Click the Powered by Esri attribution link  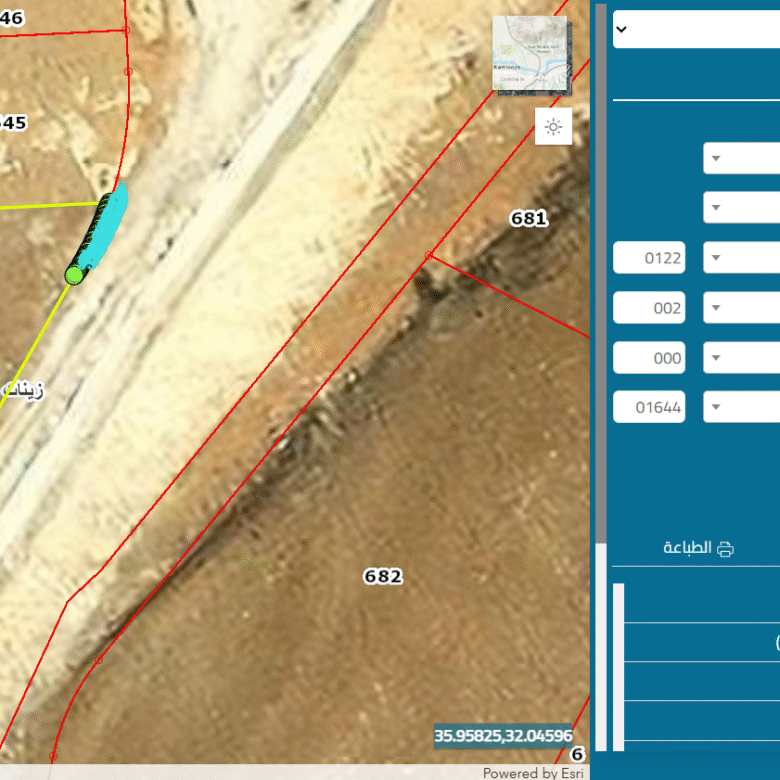point(519,772)
